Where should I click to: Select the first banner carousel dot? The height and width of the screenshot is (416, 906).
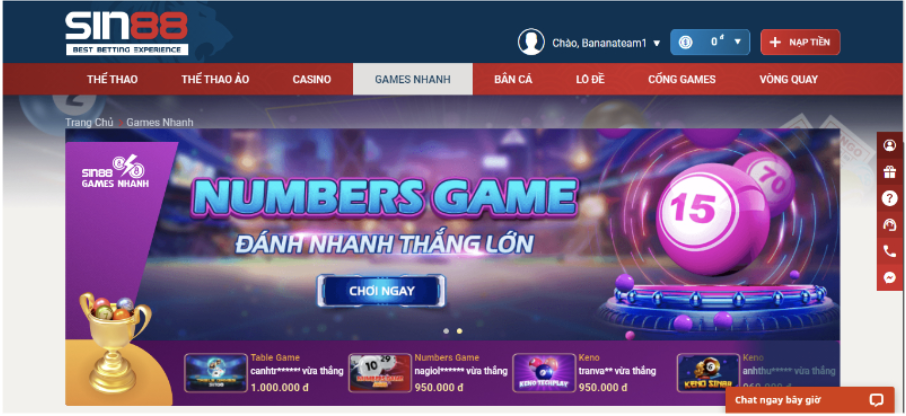pos(446,331)
